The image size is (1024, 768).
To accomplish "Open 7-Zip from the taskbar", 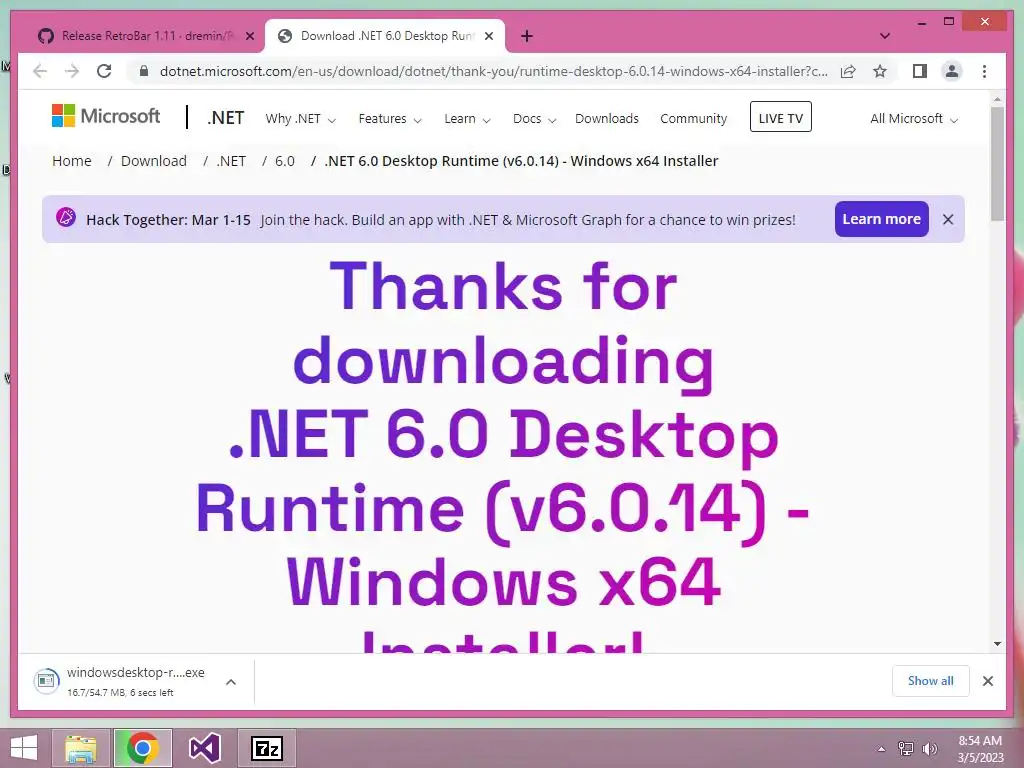I will click(x=266, y=748).
